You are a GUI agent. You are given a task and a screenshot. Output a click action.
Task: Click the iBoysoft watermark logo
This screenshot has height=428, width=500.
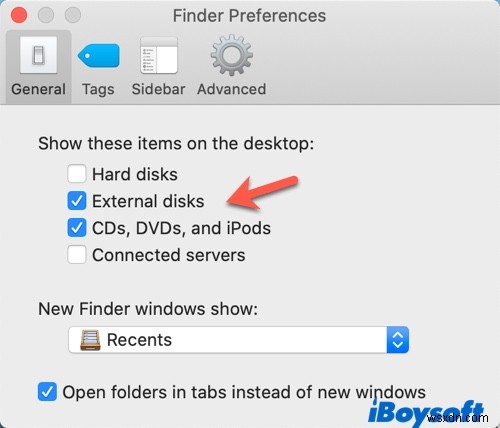(x=426, y=413)
